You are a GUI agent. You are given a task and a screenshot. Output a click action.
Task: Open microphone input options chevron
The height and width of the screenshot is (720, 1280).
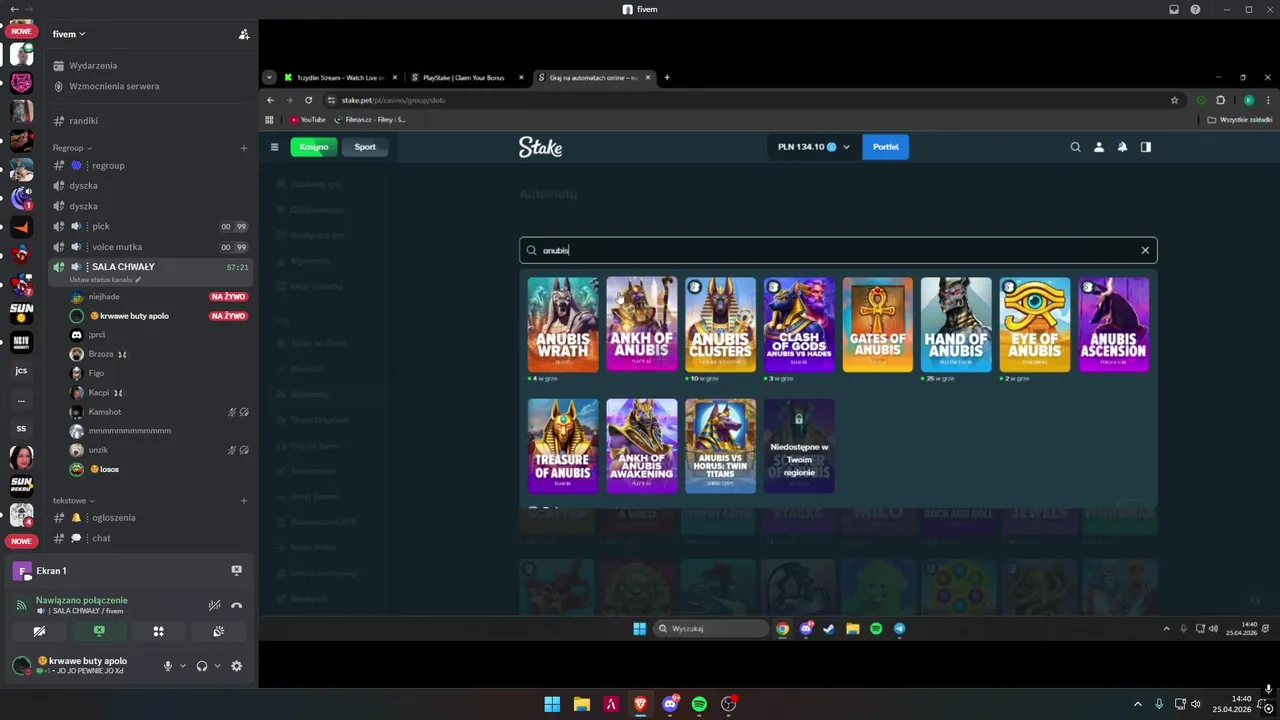tap(182, 666)
